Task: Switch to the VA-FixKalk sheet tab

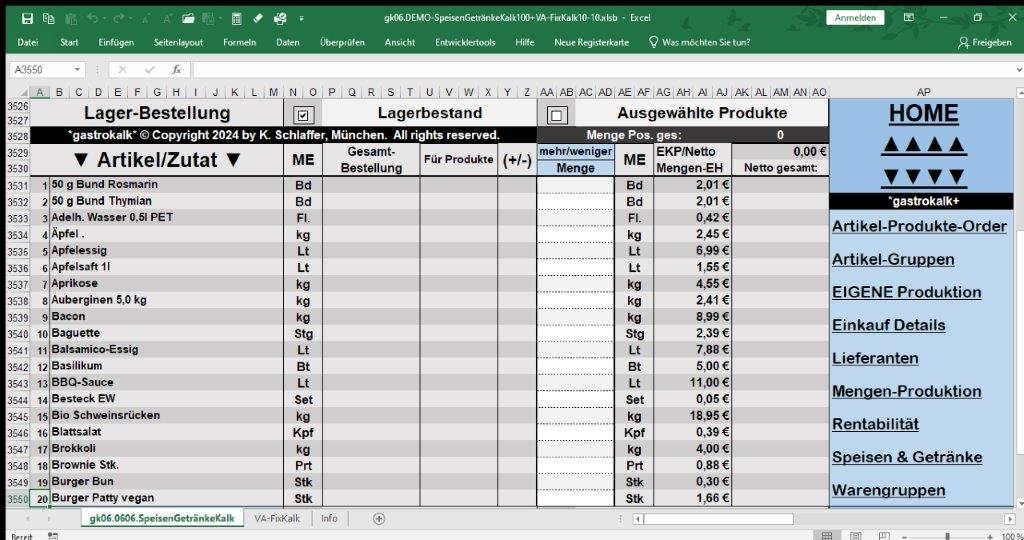Action: [278, 518]
